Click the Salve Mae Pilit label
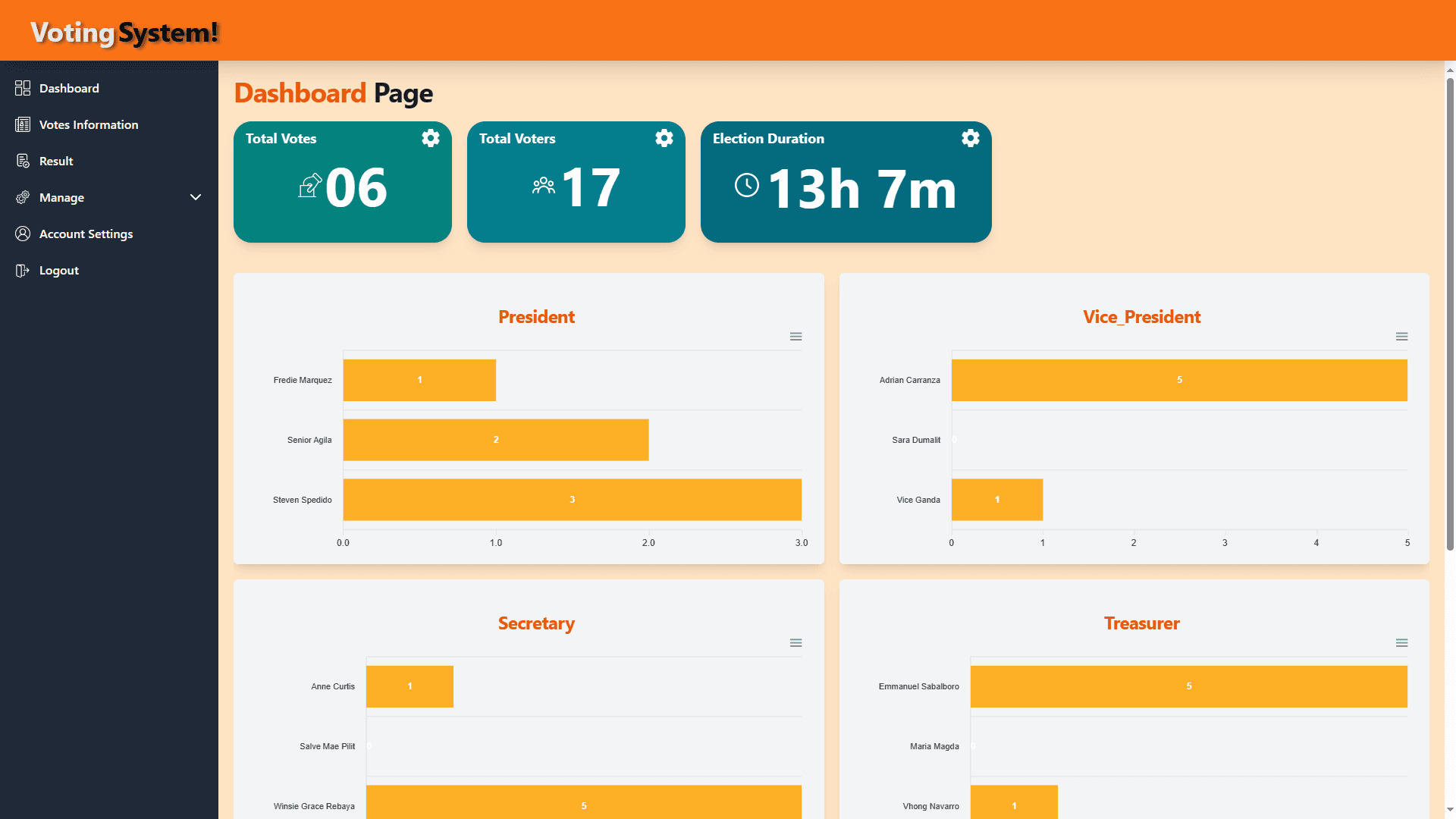The width and height of the screenshot is (1456, 819). coord(327,746)
